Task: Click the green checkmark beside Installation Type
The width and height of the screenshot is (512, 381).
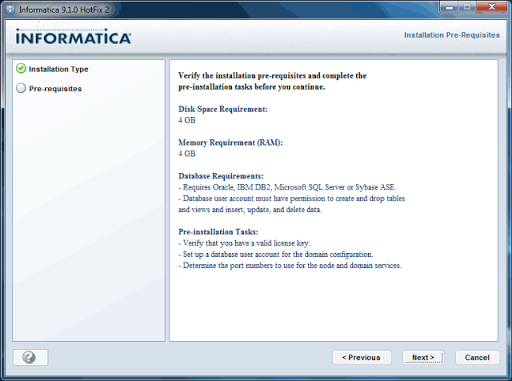Action: [x=21, y=69]
